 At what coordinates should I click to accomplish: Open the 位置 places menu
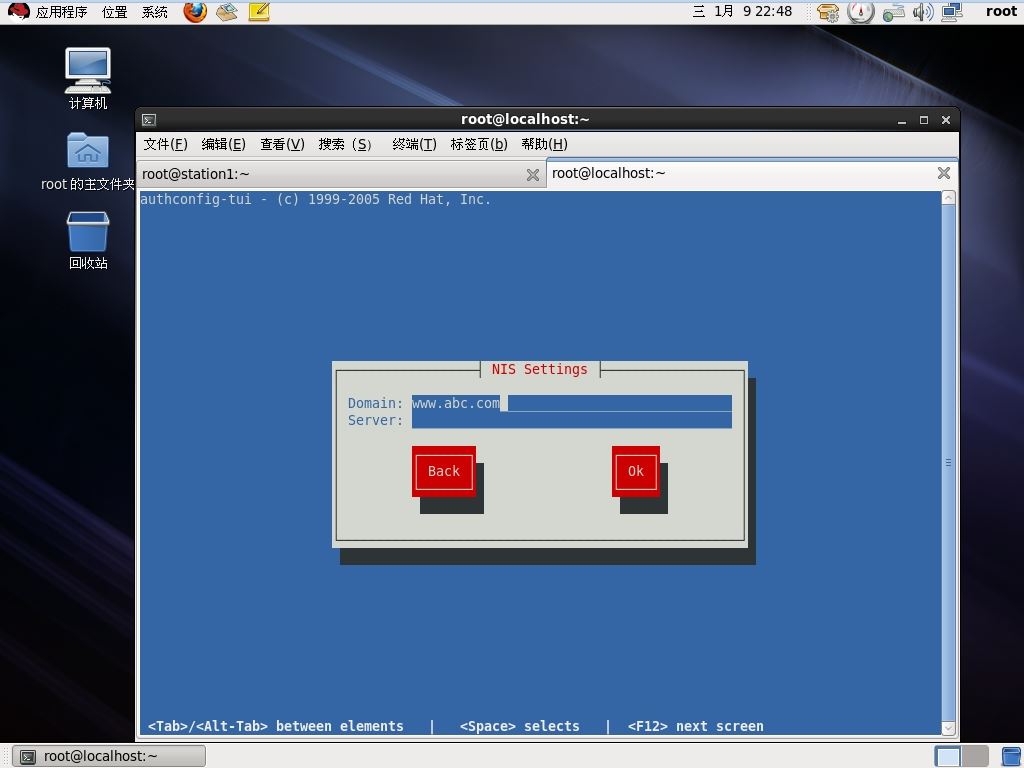pos(114,12)
